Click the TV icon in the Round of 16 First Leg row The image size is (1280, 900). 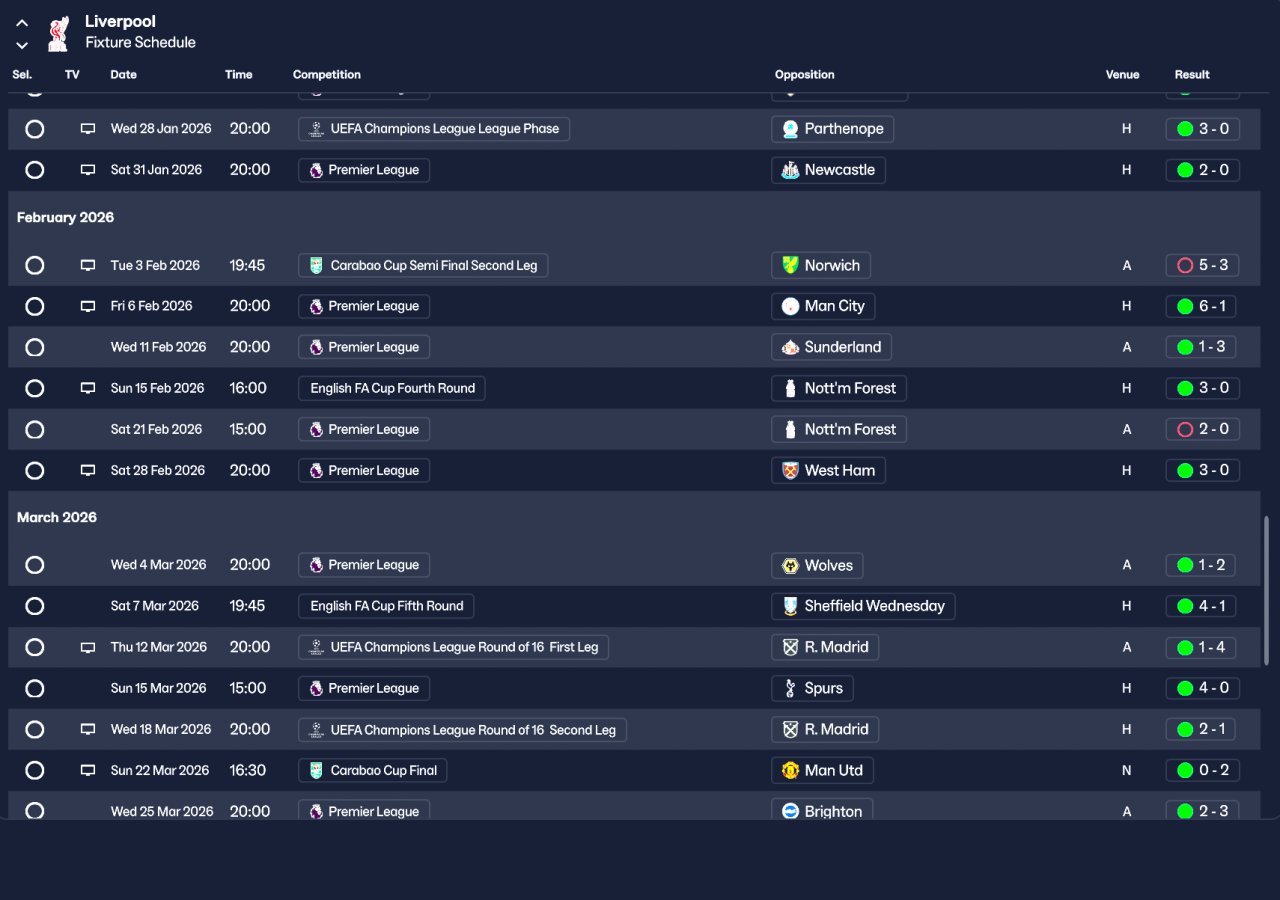88,647
